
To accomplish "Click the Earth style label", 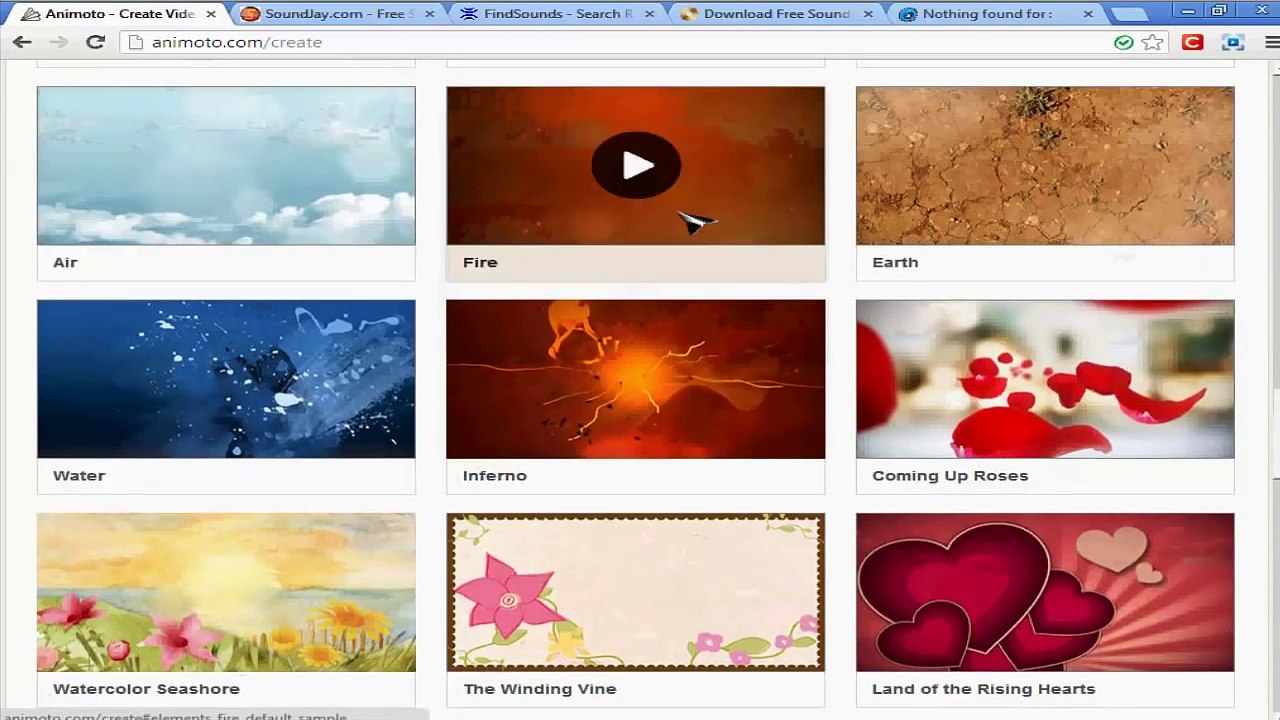I will pyautogui.click(x=895, y=262).
